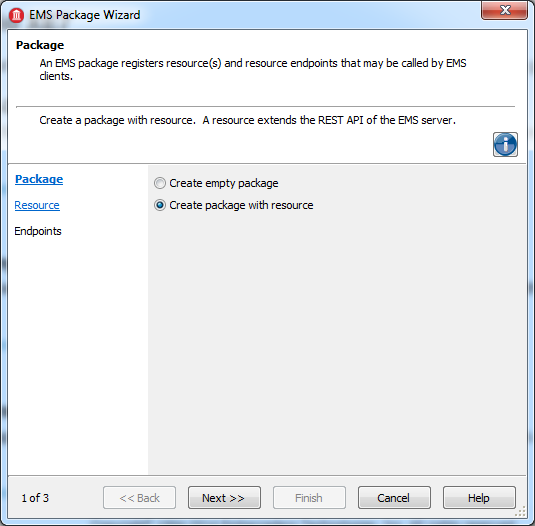Click the Endpoints step in the sidebar

click(38, 231)
